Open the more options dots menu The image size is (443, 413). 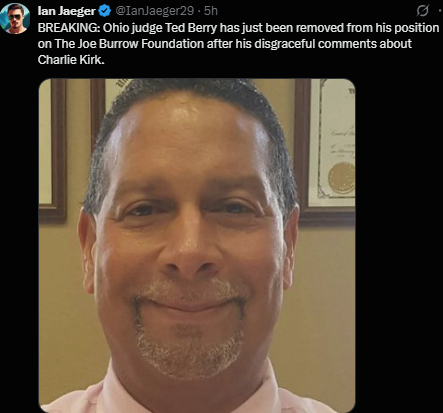440,11
